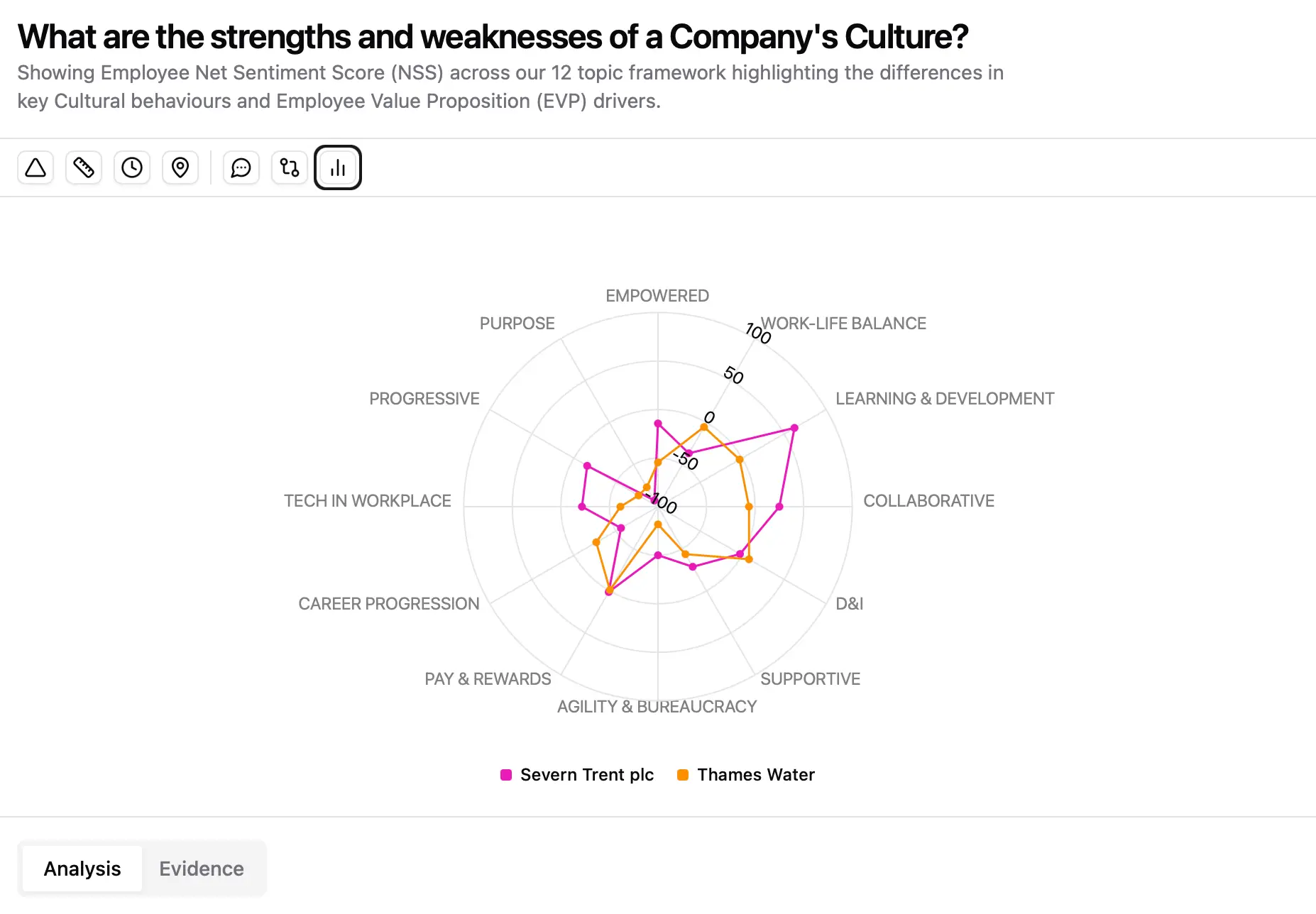Screen dimensions: 1316x914
Task: Switch to the Evidence tab
Action: [202, 869]
